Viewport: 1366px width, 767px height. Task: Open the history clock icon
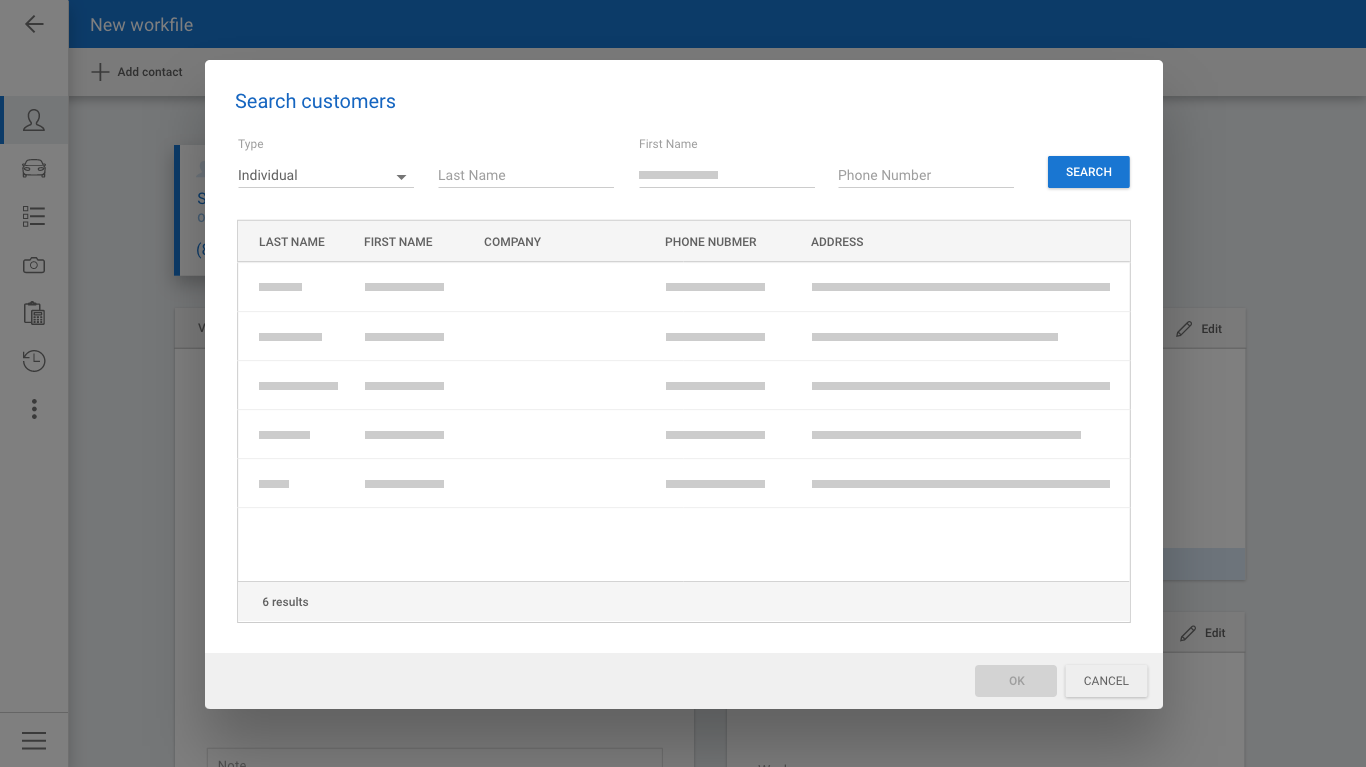point(34,361)
